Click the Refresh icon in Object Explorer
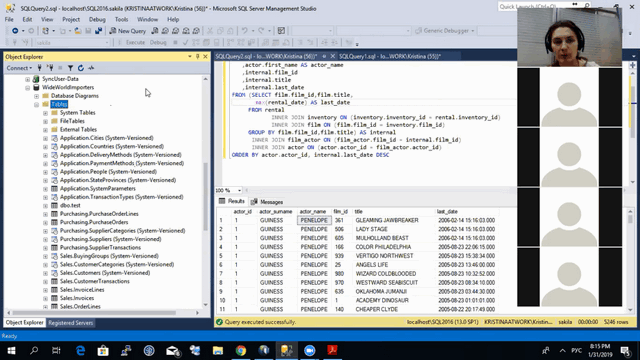Screen dimensions: 640x360 tap(81, 68)
